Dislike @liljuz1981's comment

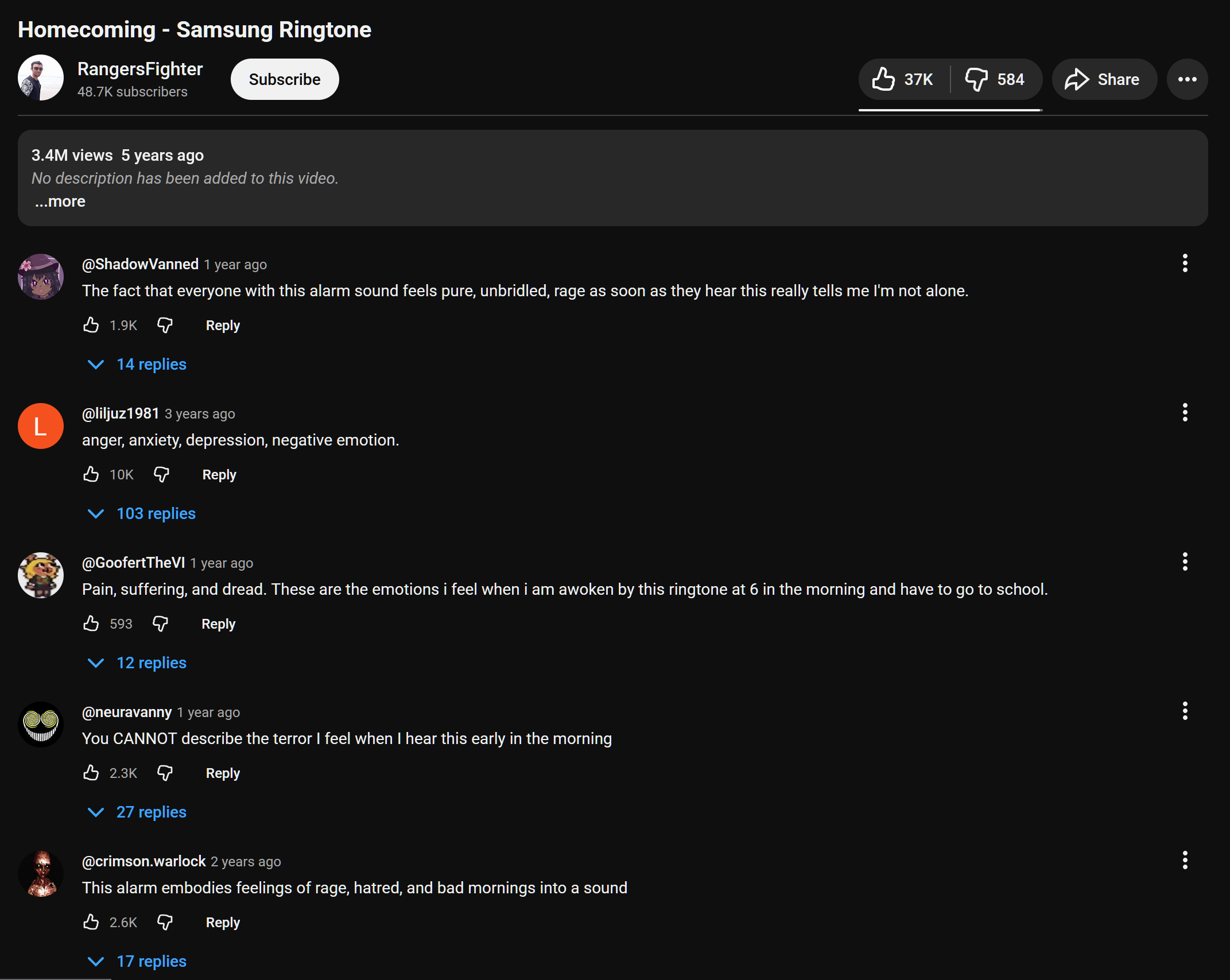tap(161, 474)
